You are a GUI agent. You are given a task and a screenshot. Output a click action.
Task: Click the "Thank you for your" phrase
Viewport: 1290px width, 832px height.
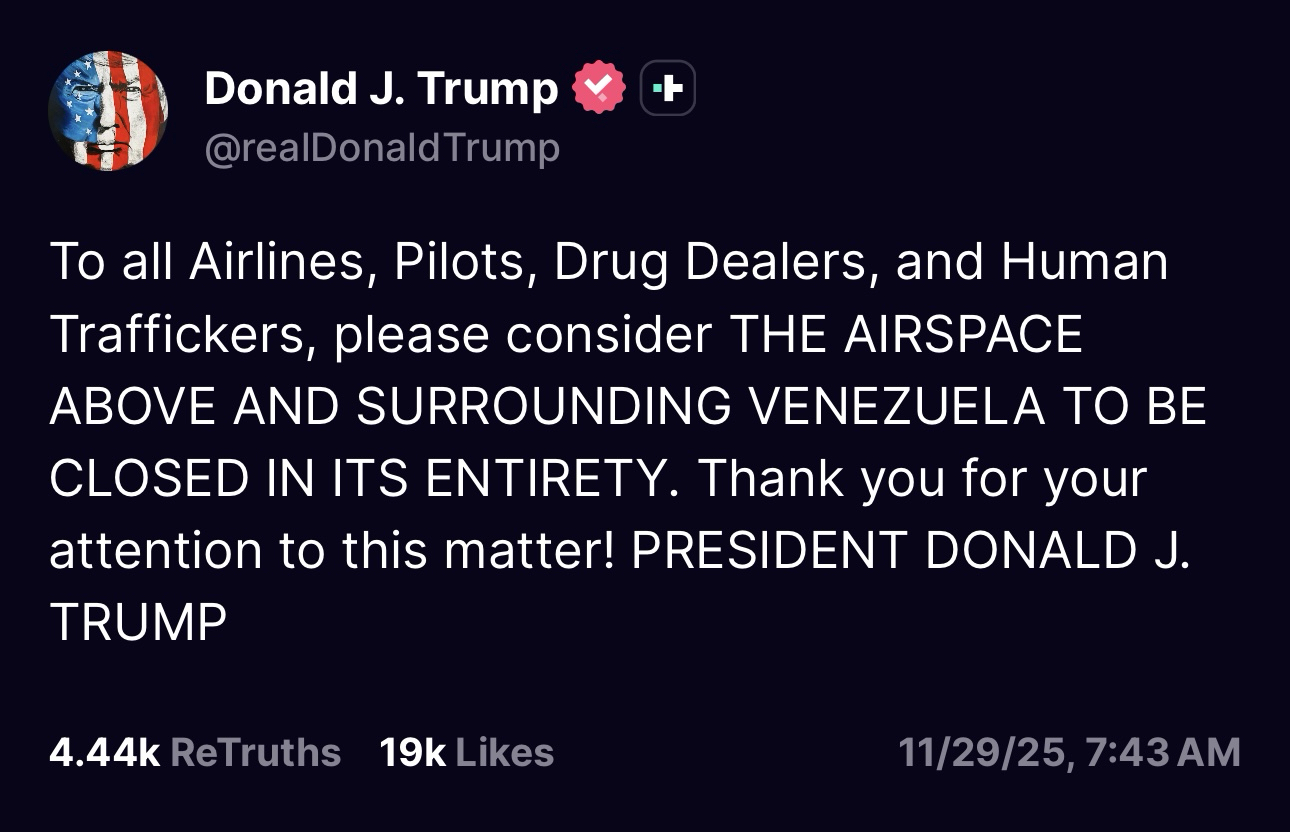point(921,478)
